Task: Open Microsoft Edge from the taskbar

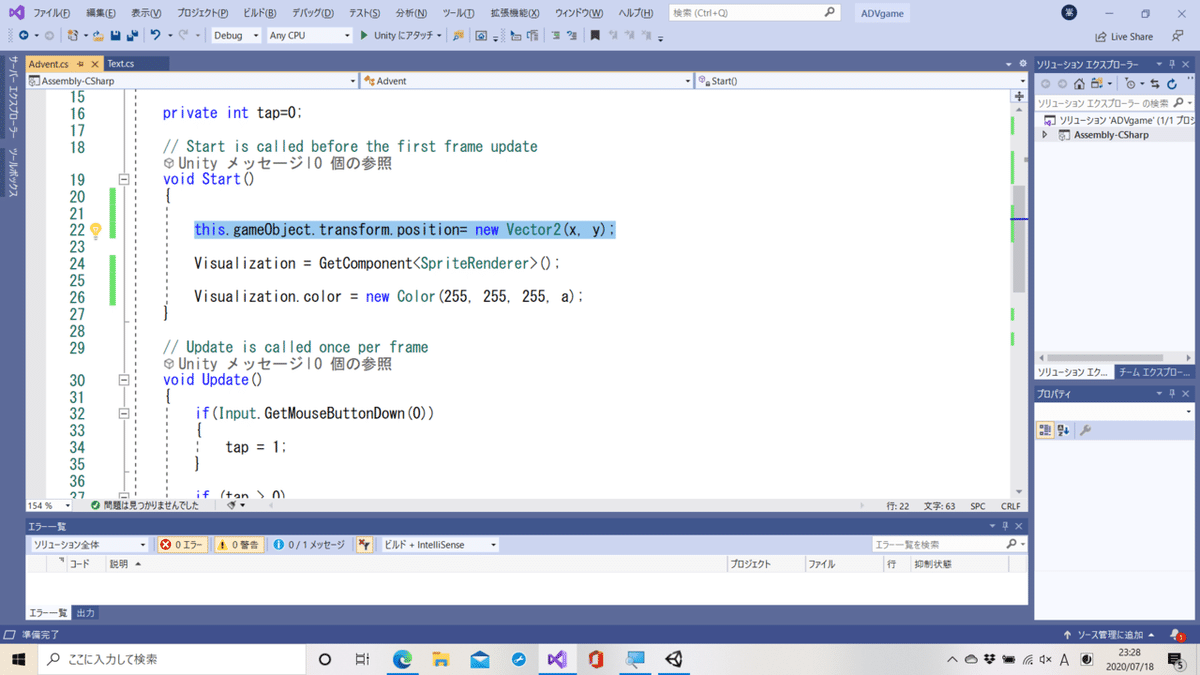Action: (x=402, y=659)
